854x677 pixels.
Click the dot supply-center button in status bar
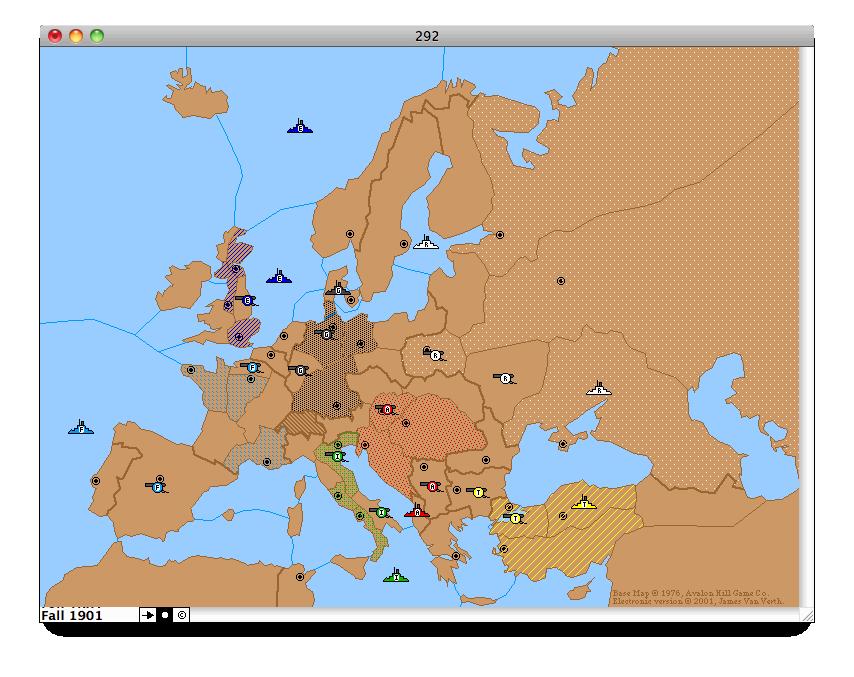coord(165,615)
